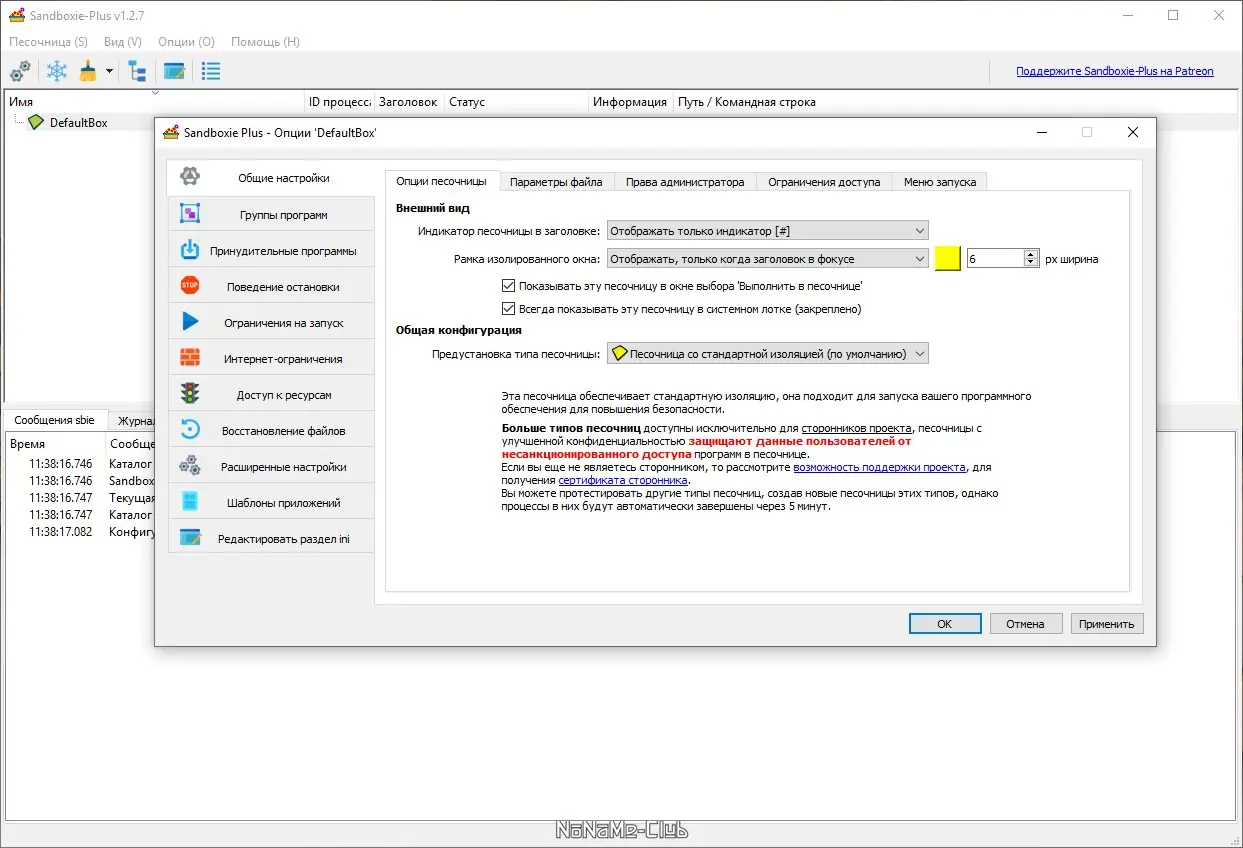This screenshot has height=848, width=1243.
Task: Expand the broom cleanup dropdown arrow
Action: click(109, 72)
